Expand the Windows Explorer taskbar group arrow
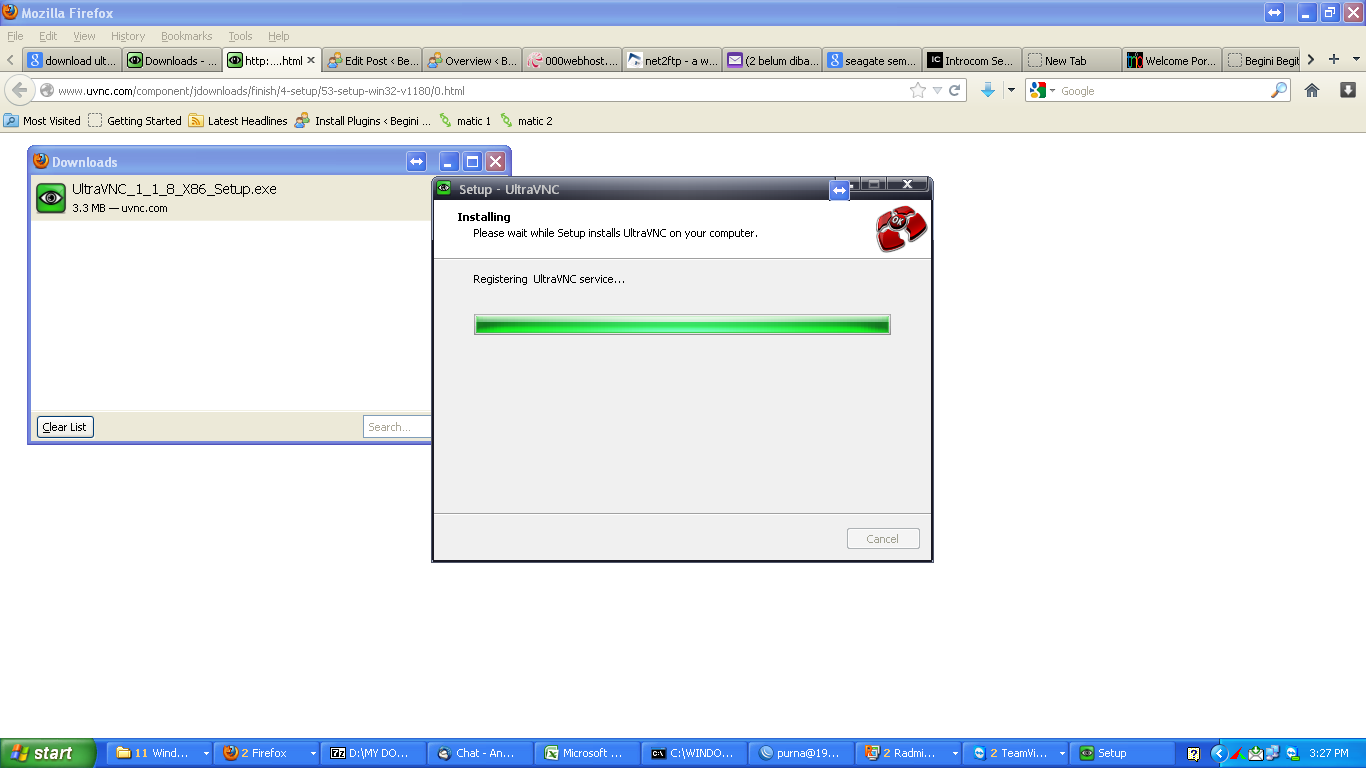The image size is (1366, 768). pos(206,753)
